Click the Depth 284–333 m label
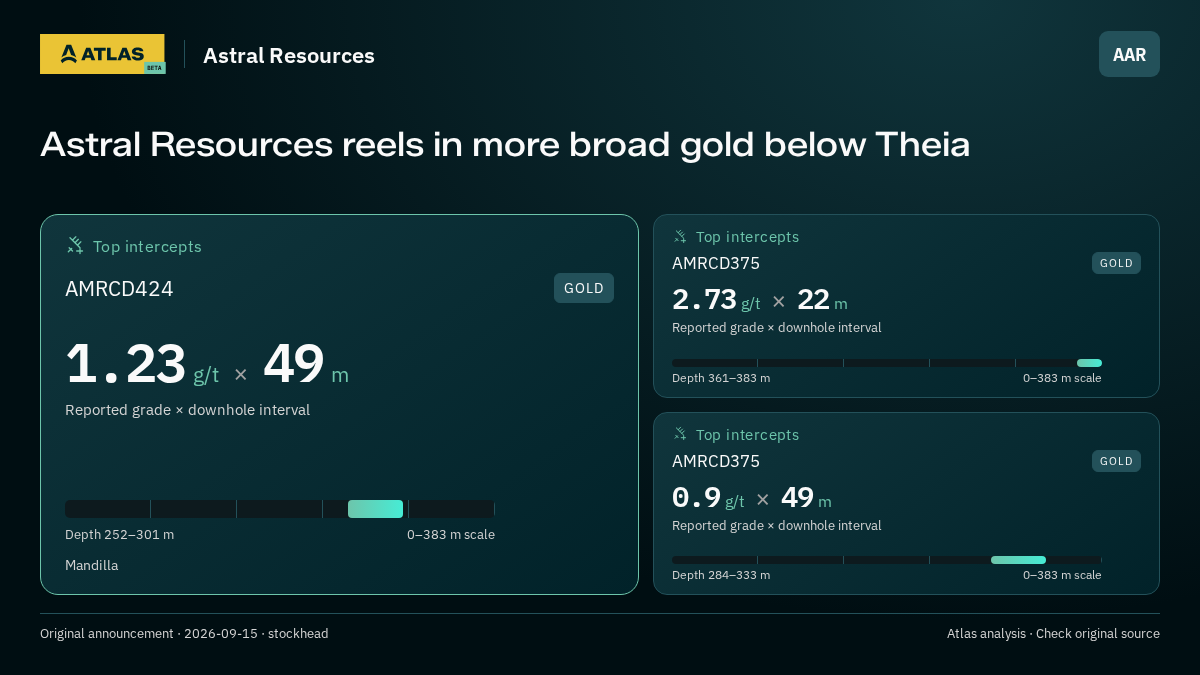 (x=721, y=575)
